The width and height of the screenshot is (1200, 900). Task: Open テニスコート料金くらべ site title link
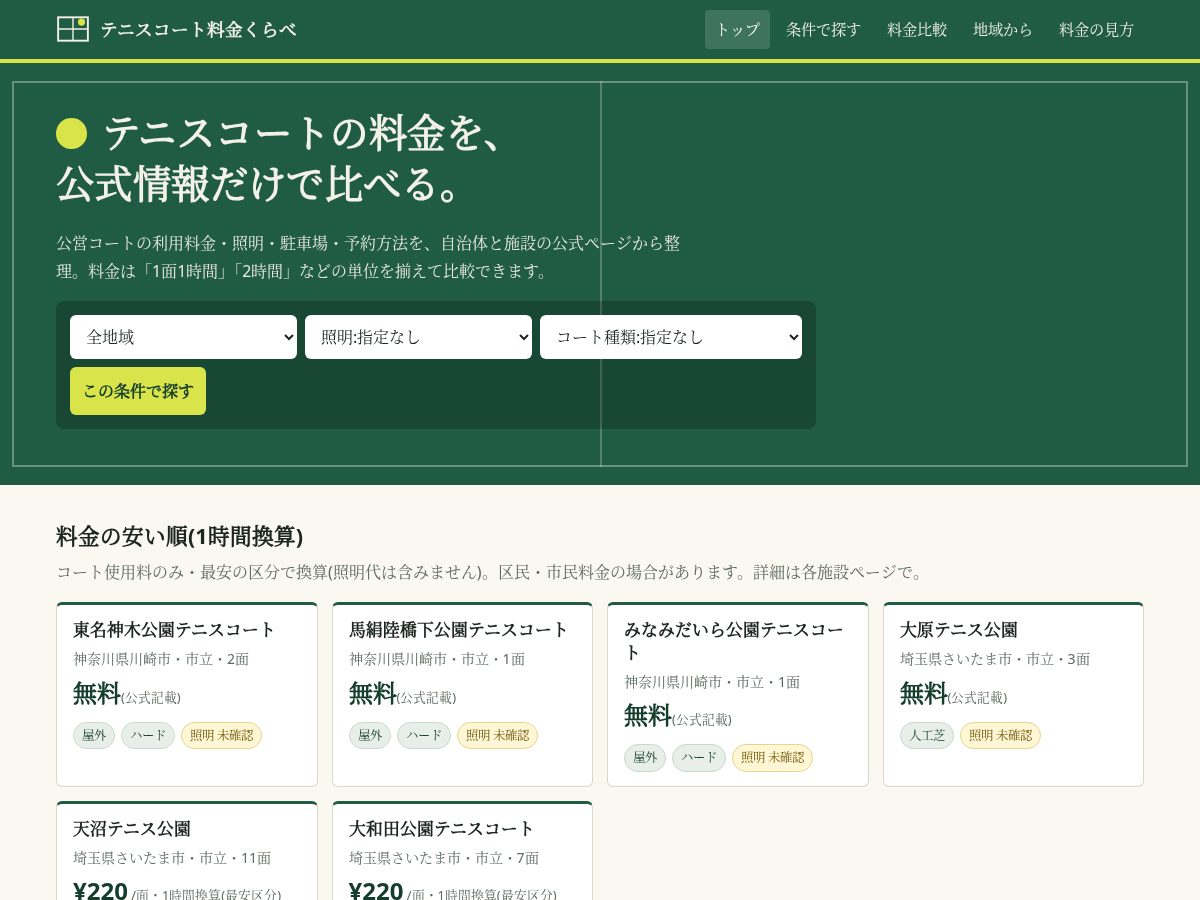pos(198,29)
